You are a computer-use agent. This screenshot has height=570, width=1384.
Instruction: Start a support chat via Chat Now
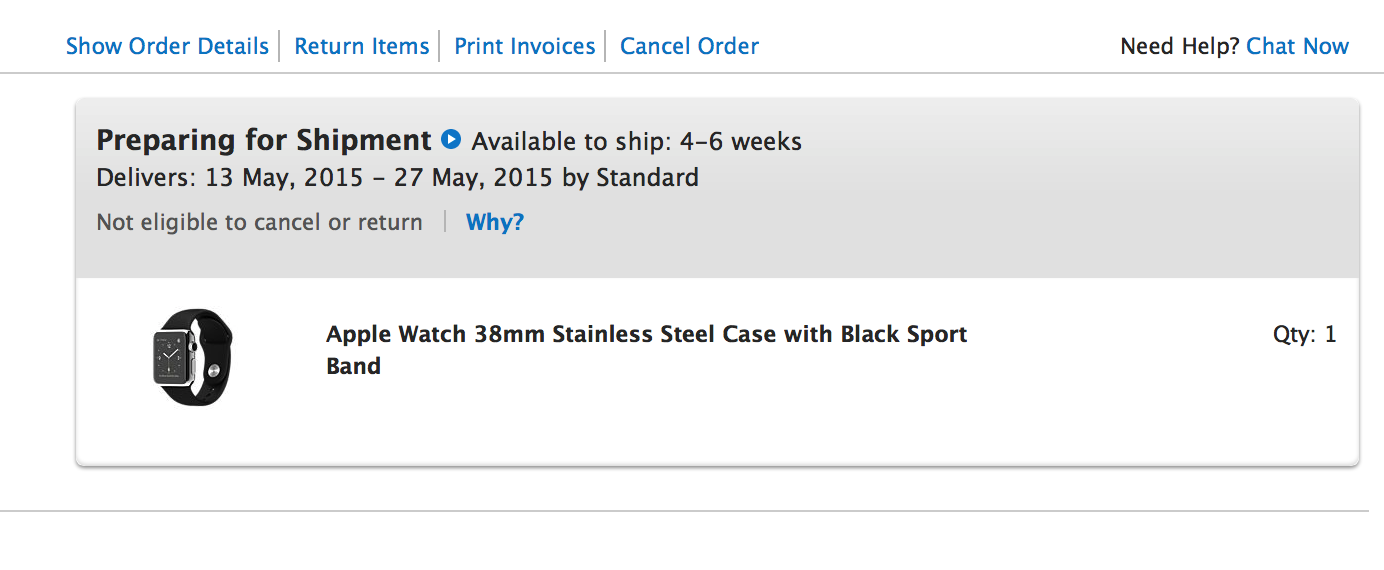click(x=1297, y=46)
